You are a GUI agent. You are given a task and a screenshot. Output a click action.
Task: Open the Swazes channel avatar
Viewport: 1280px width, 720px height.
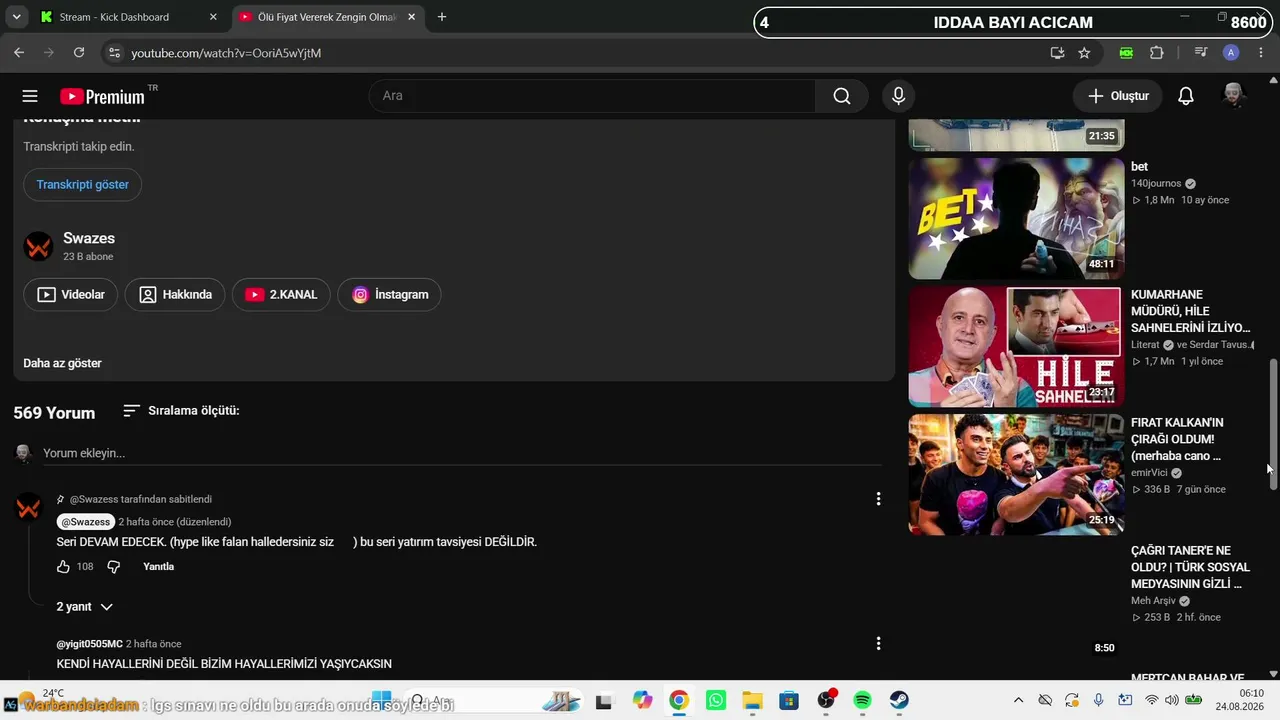(38, 247)
